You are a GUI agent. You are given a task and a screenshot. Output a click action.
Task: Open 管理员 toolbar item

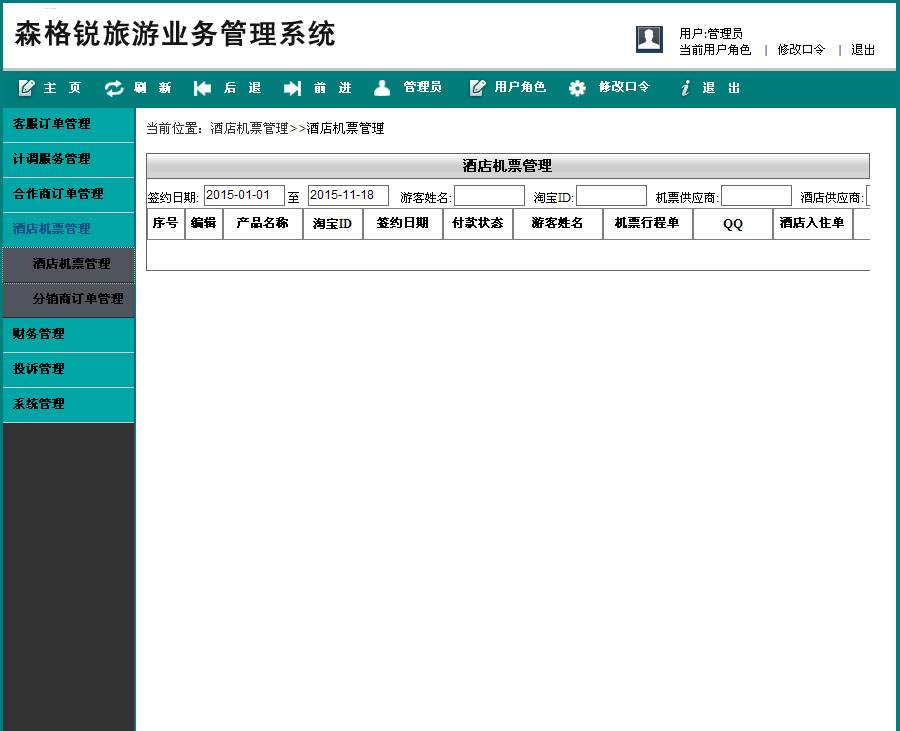[x=422, y=87]
